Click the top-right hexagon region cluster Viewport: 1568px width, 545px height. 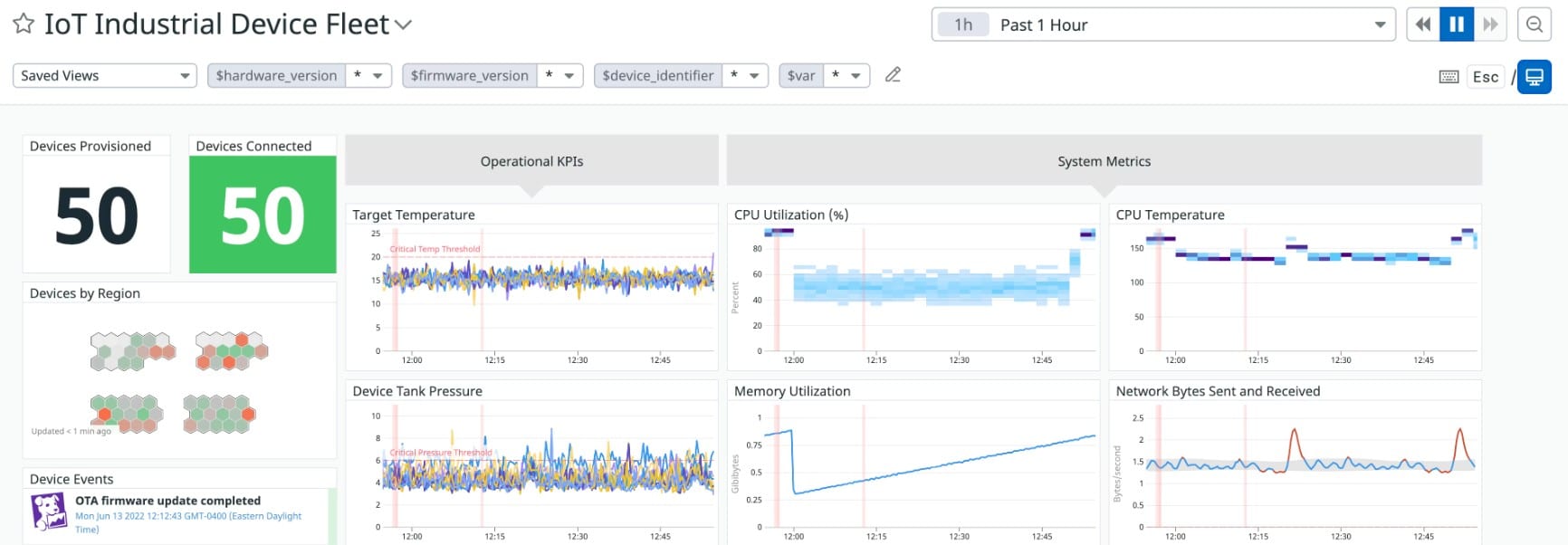[232, 351]
